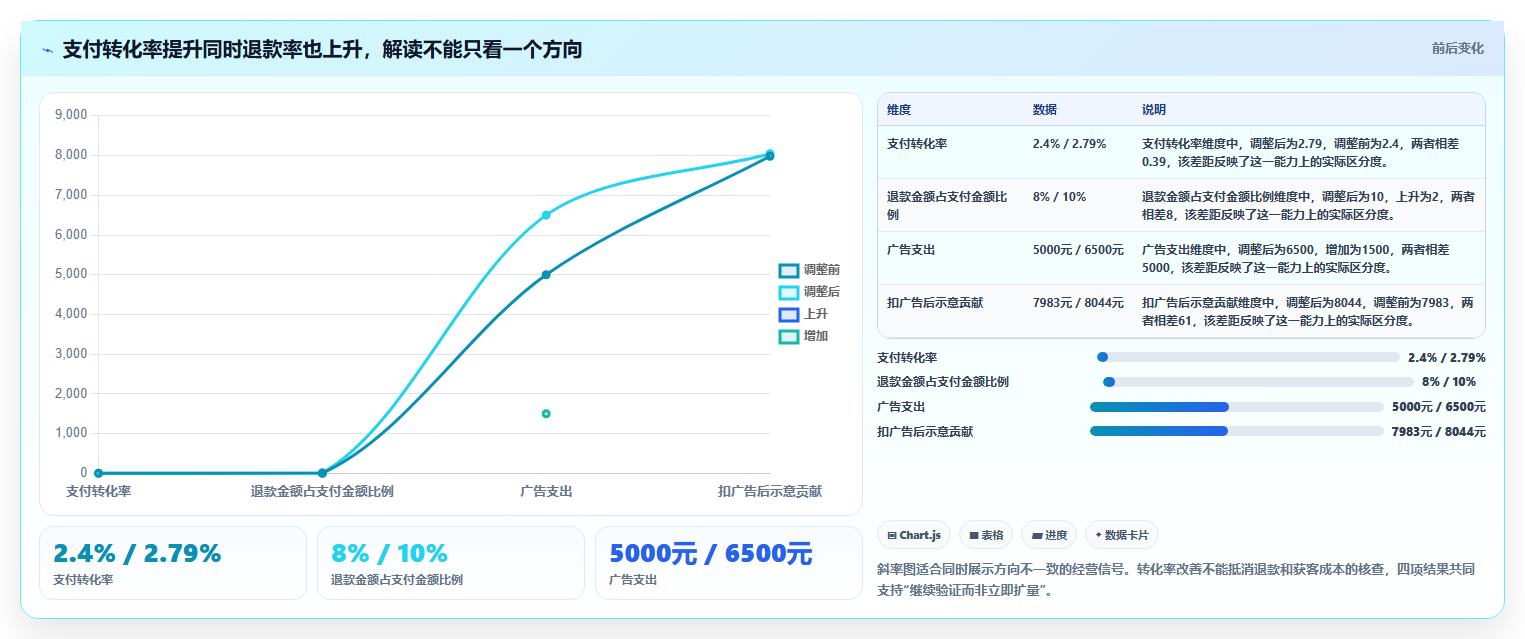Select the 表格 chip
This screenshot has width=1525, height=639.
pyautogui.click(x=986, y=535)
